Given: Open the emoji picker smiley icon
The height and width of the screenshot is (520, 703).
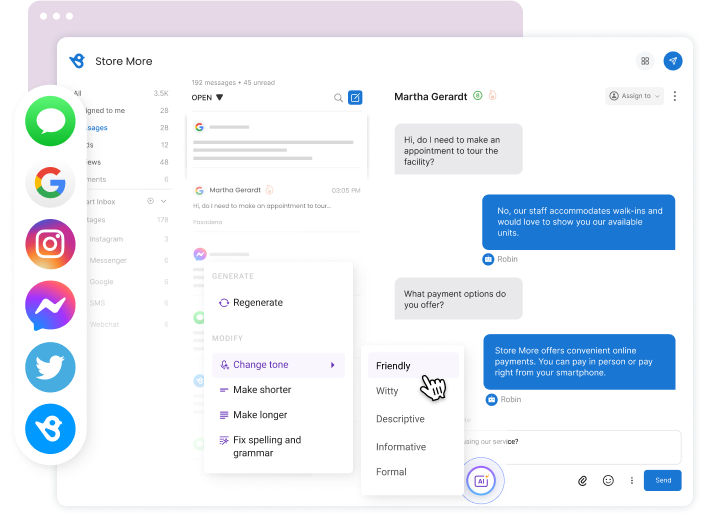Looking at the screenshot, I should click(608, 481).
